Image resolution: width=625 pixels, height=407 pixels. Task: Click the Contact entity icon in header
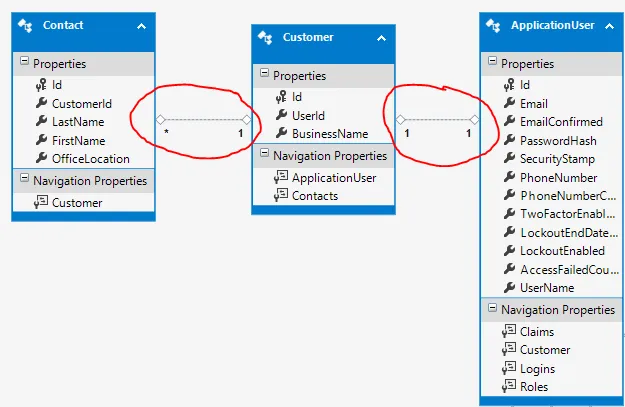28,25
